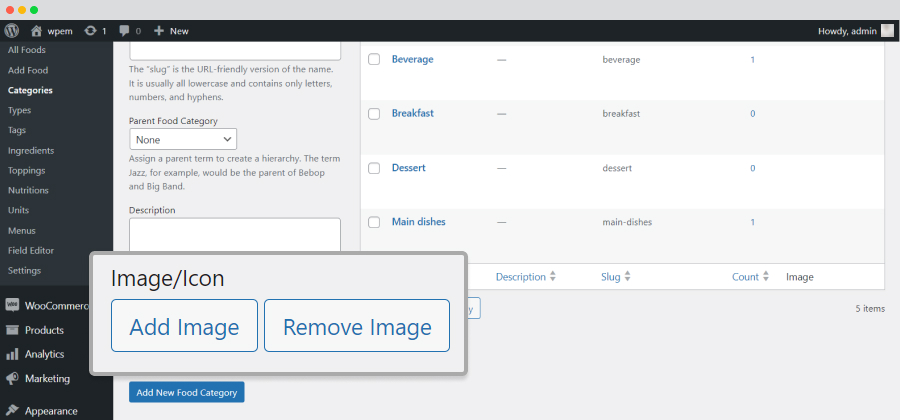Open Dessert count link of 0
Image resolution: width=900 pixels, height=420 pixels.
tap(752, 168)
